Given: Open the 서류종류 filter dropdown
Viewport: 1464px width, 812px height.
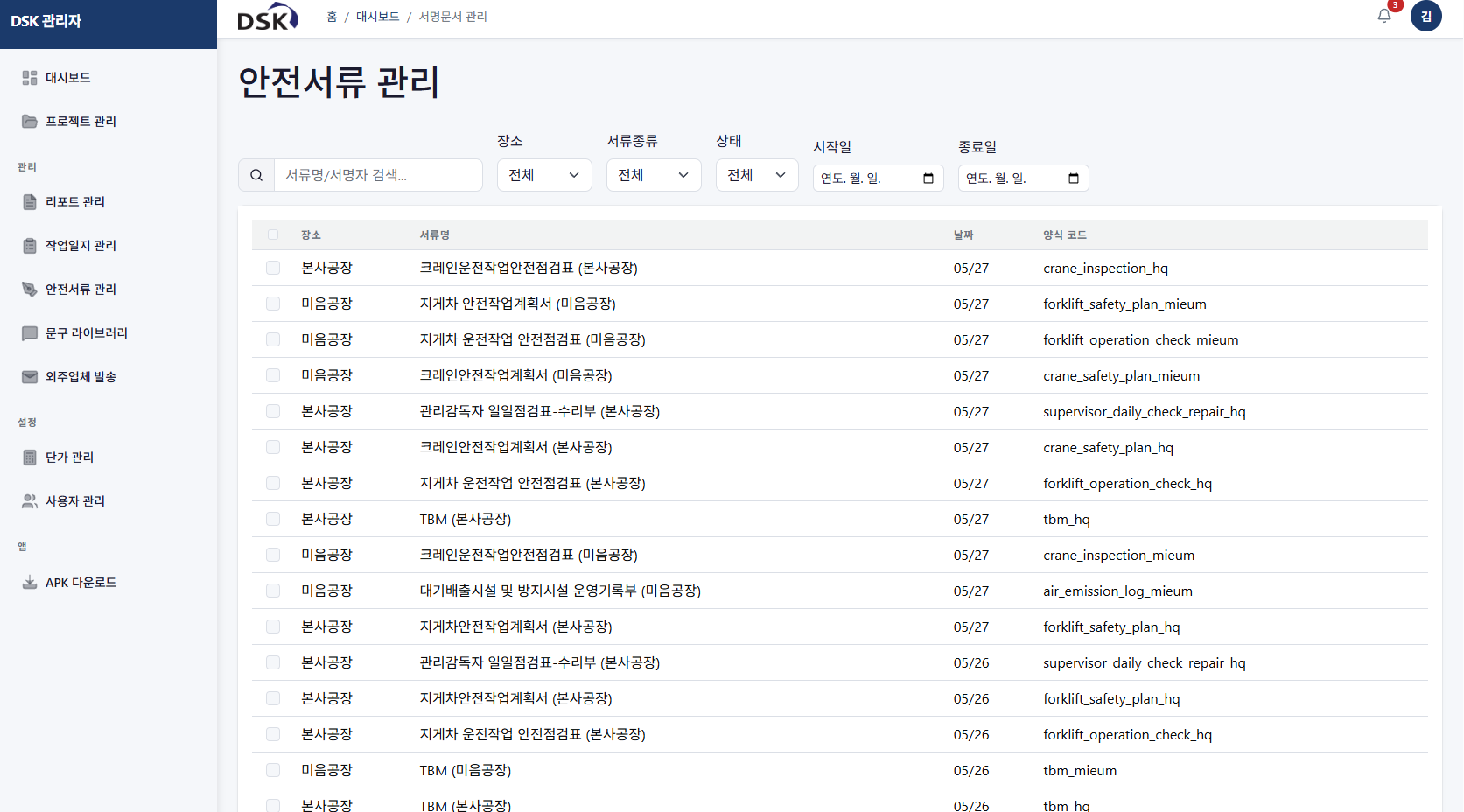Looking at the screenshot, I should (654, 175).
